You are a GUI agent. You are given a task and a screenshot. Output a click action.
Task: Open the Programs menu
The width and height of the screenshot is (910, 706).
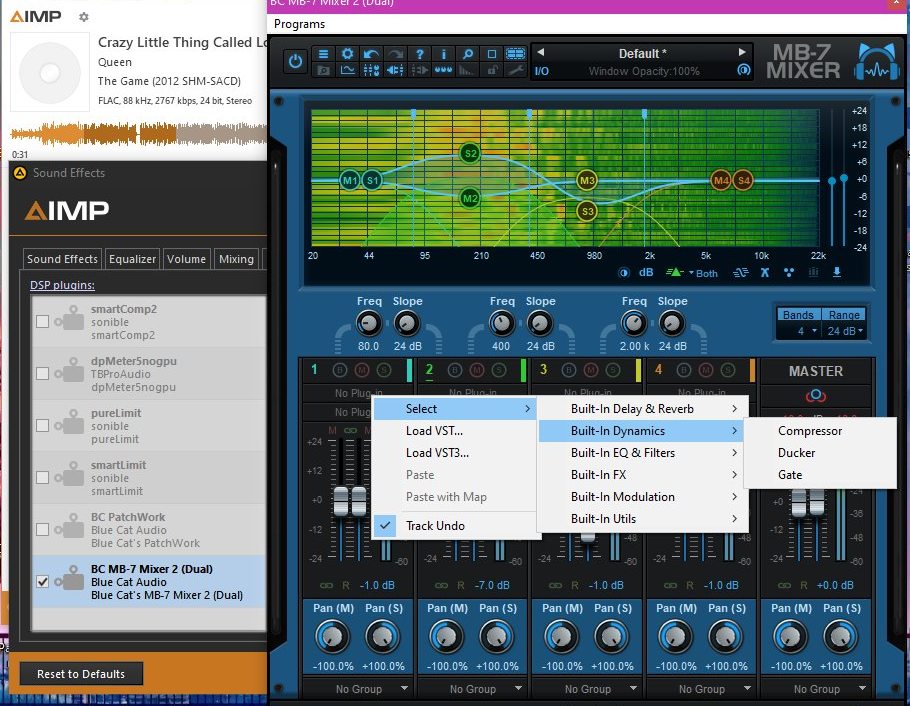coord(299,24)
